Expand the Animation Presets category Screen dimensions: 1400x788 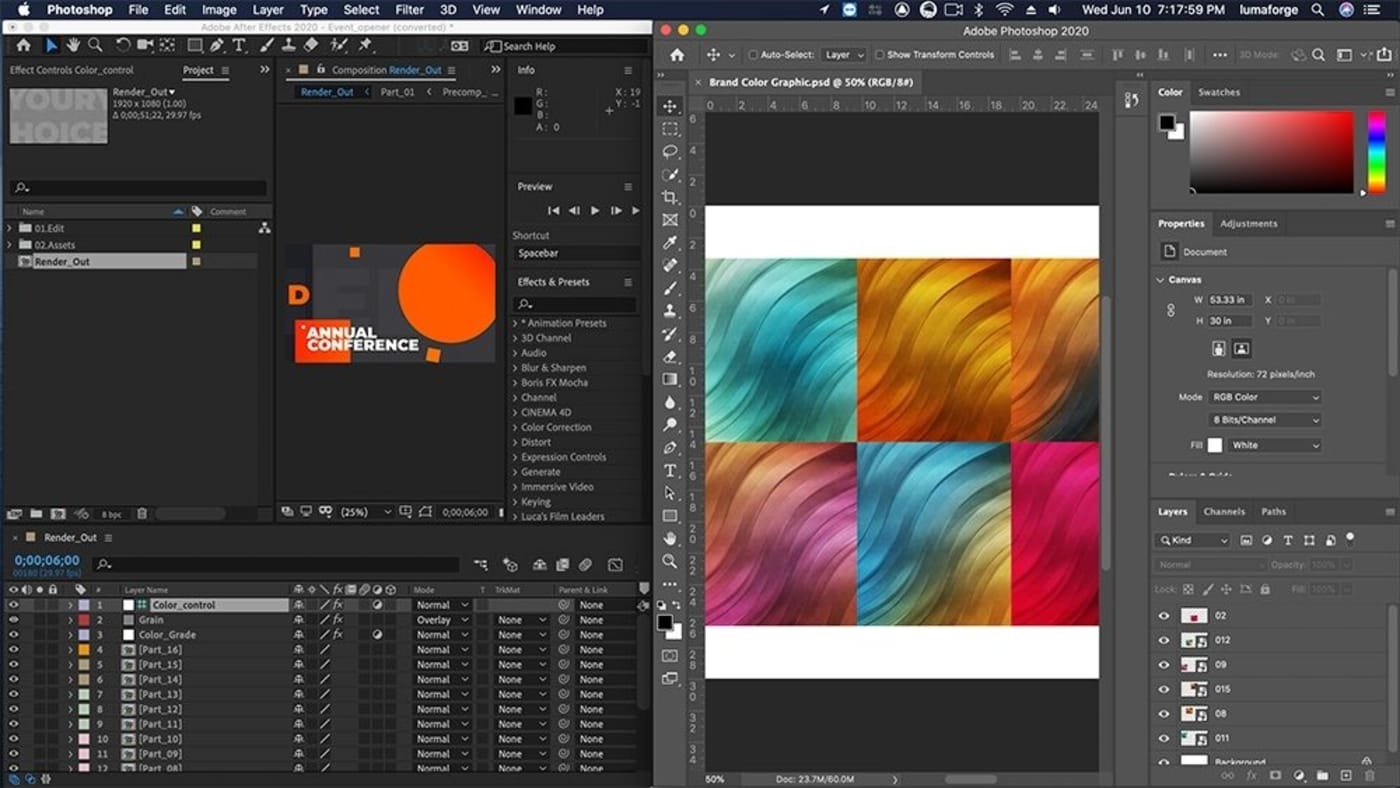(x=515, y=323)
